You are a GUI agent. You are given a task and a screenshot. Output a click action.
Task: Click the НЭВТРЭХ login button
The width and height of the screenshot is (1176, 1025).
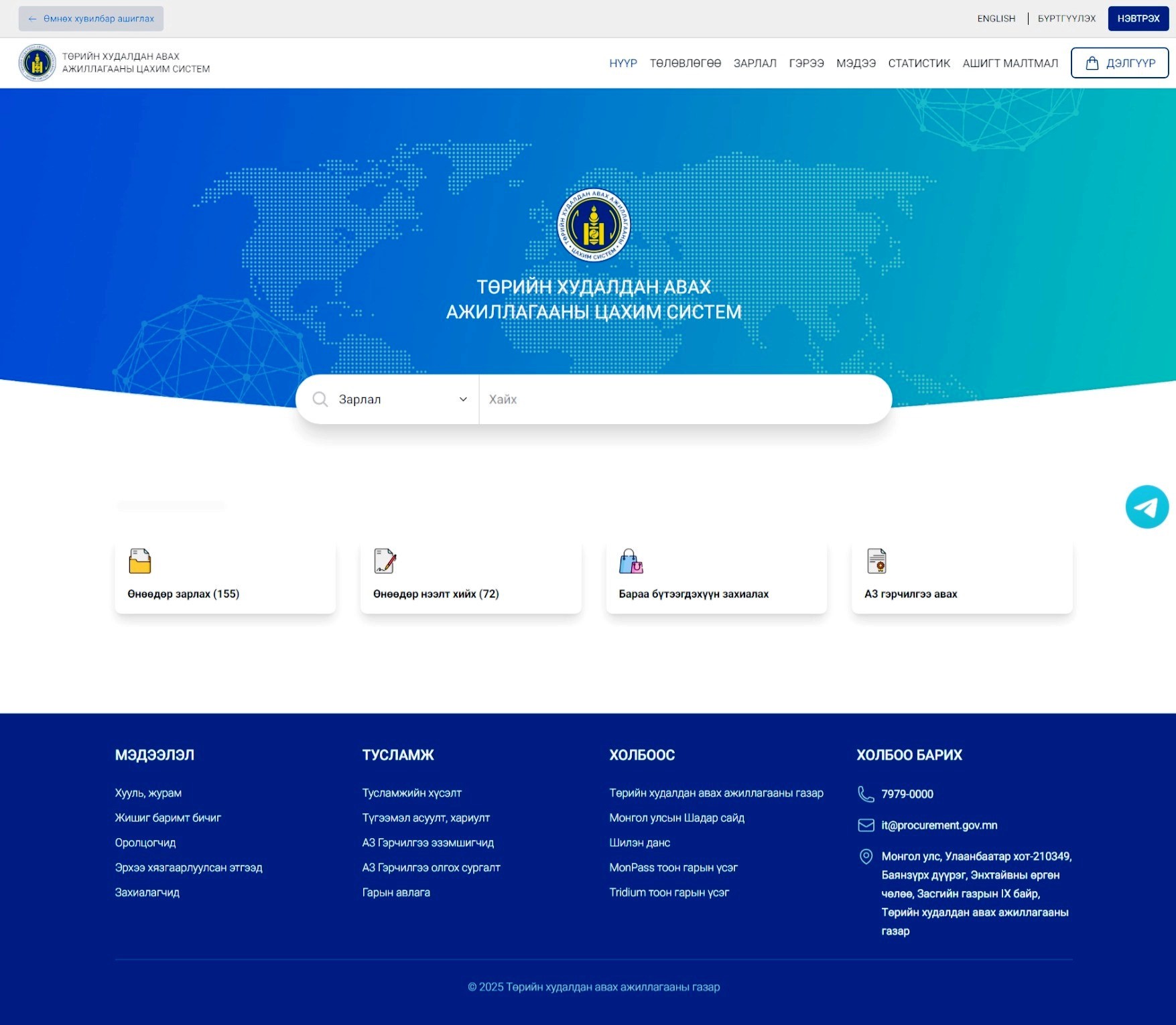tap(1138, 19)
